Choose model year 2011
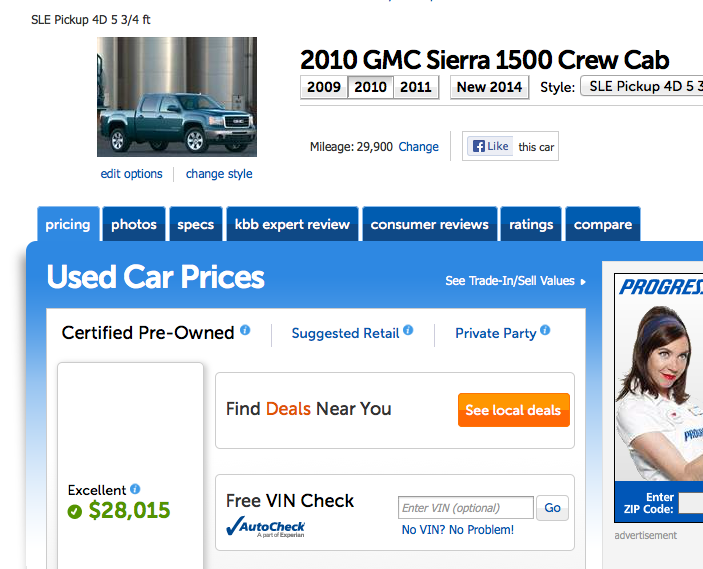This screenshot has width=703, height=569. pyautogui.click(x=416, y=87)
